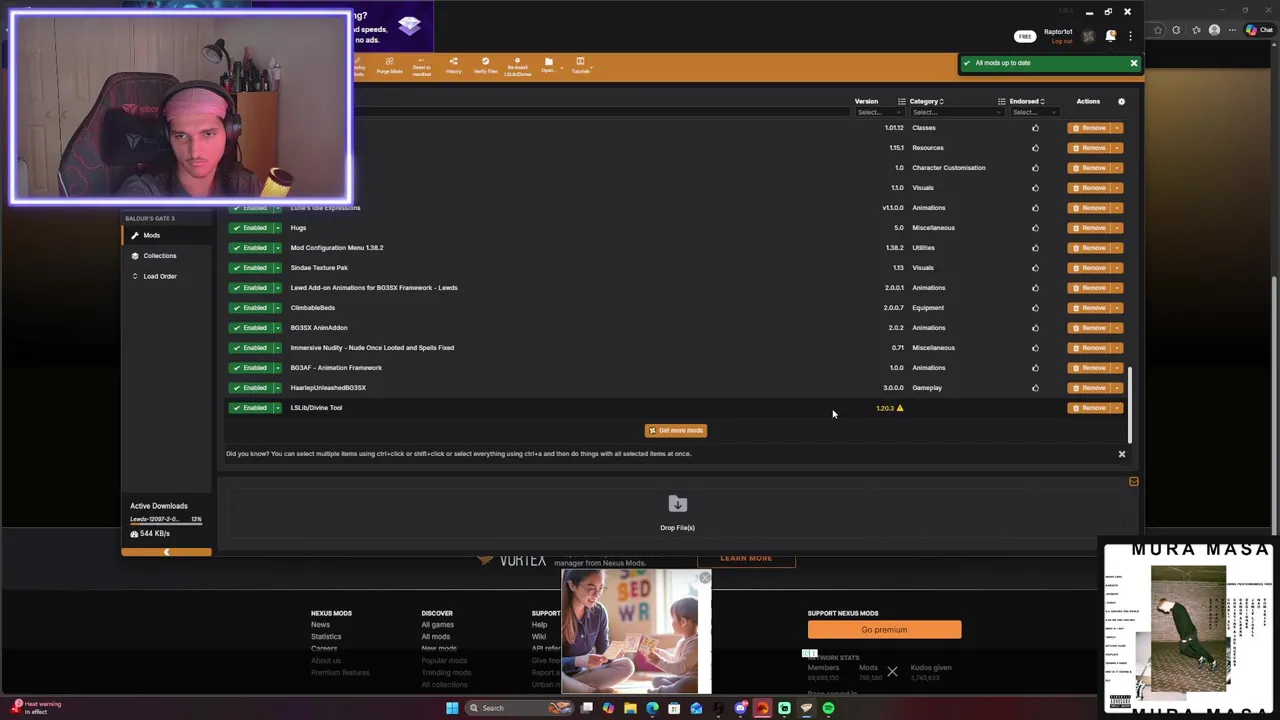Remove the BG3AF - Animation Framework mod
This screenshot has width=1280, height=720.
(x=1089, y=368)
